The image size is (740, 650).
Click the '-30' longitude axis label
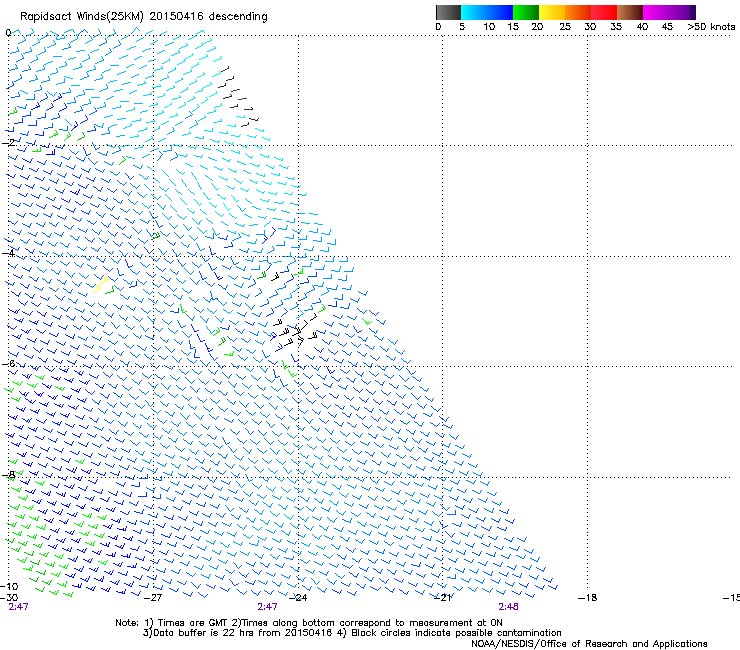pos(9,597)
